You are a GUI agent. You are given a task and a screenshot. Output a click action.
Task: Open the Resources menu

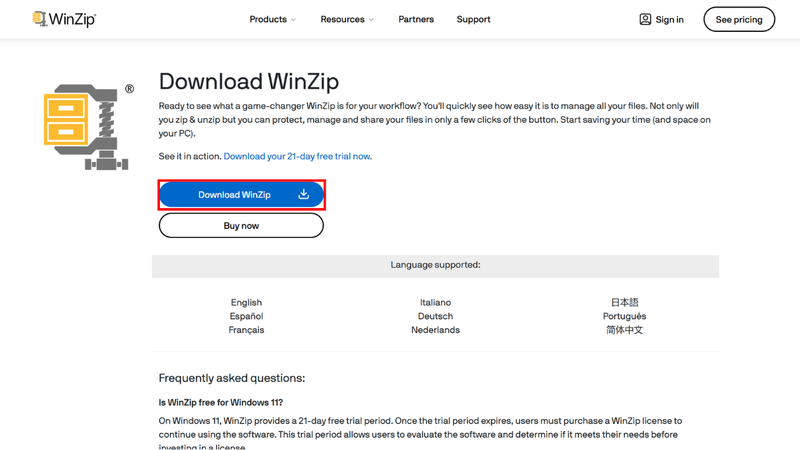347,19
